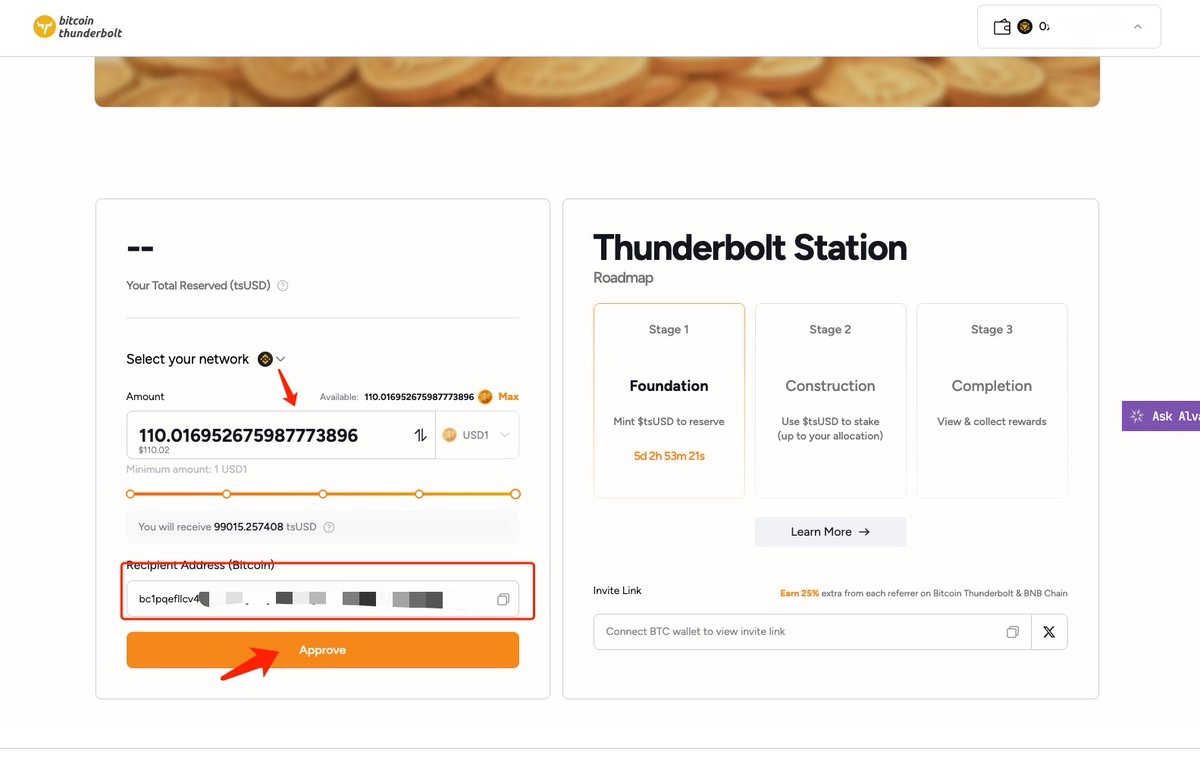Click the Max link
1200x760 pixels.
(x=509, y=397)
